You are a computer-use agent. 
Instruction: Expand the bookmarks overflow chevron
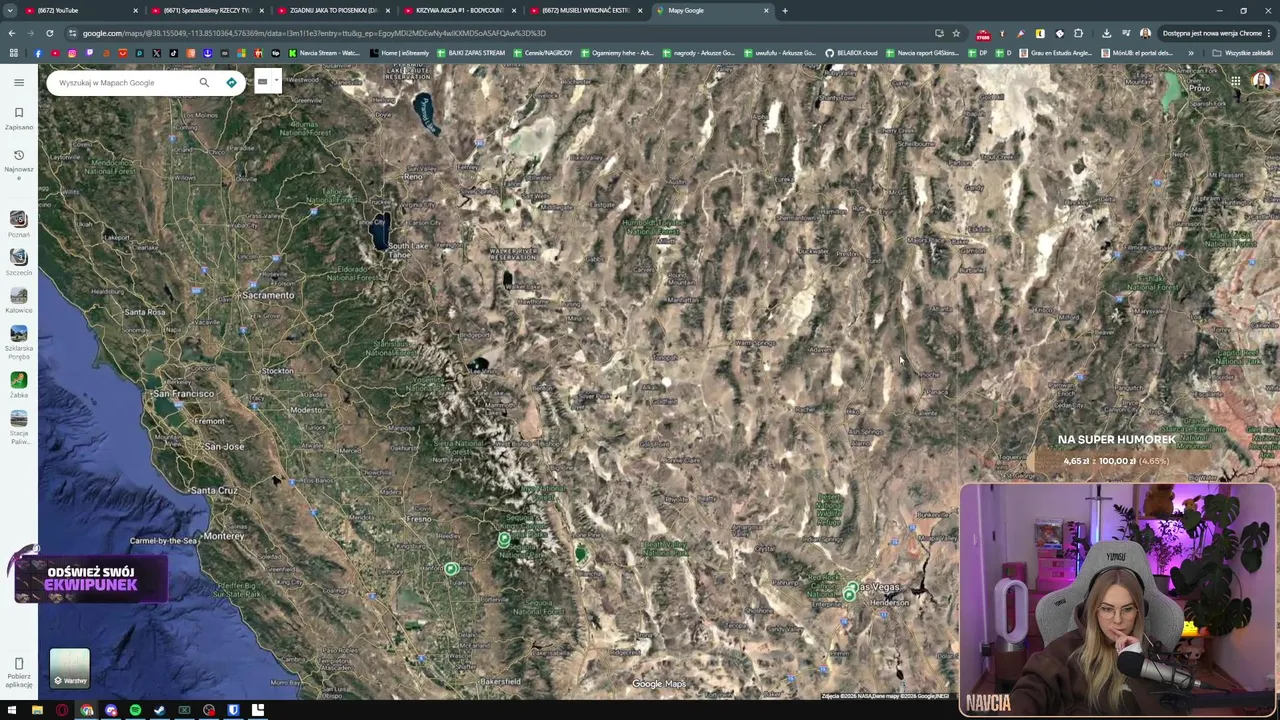point(1190,53)
